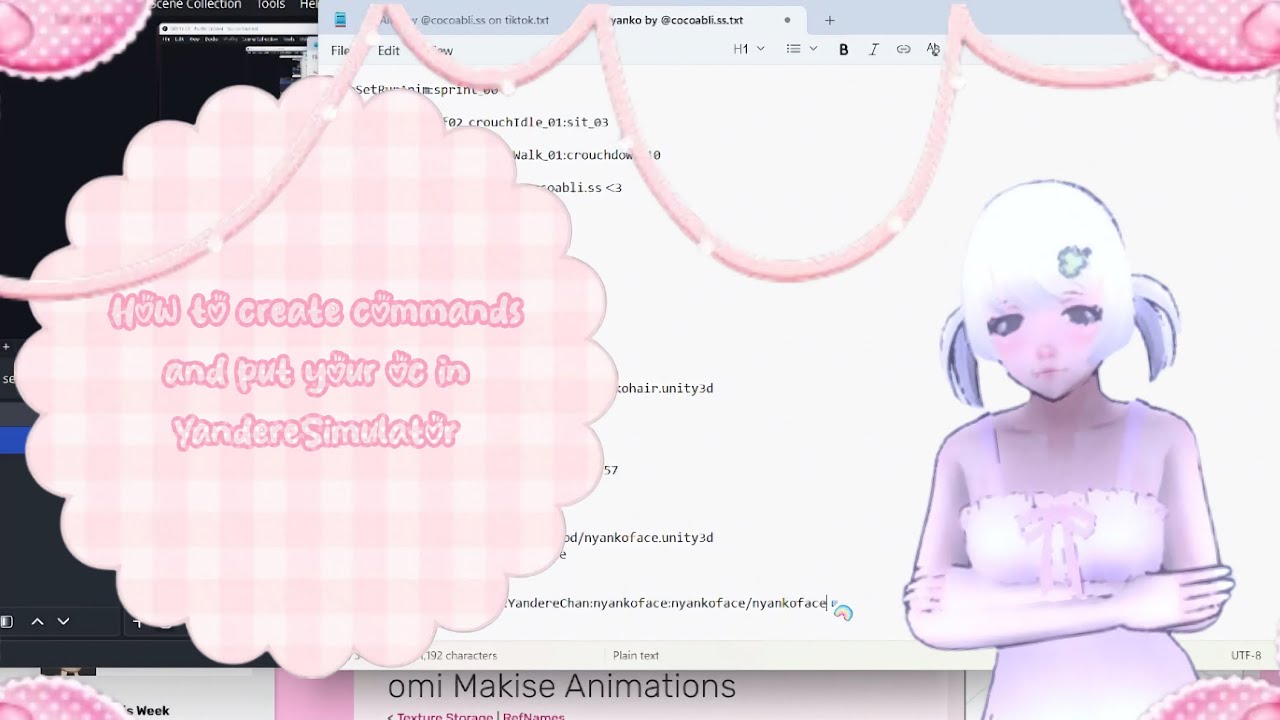Click line ending nyankoface/nyankoface
The image size is (1280, 720).
point(667,603)
